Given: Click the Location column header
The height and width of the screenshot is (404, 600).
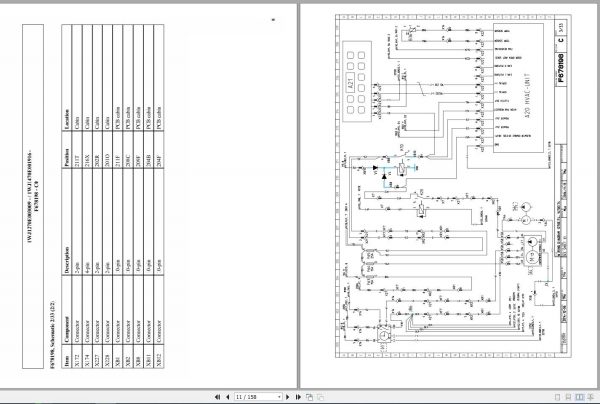Looking at the screenshot, I should [x=67, y=78].
